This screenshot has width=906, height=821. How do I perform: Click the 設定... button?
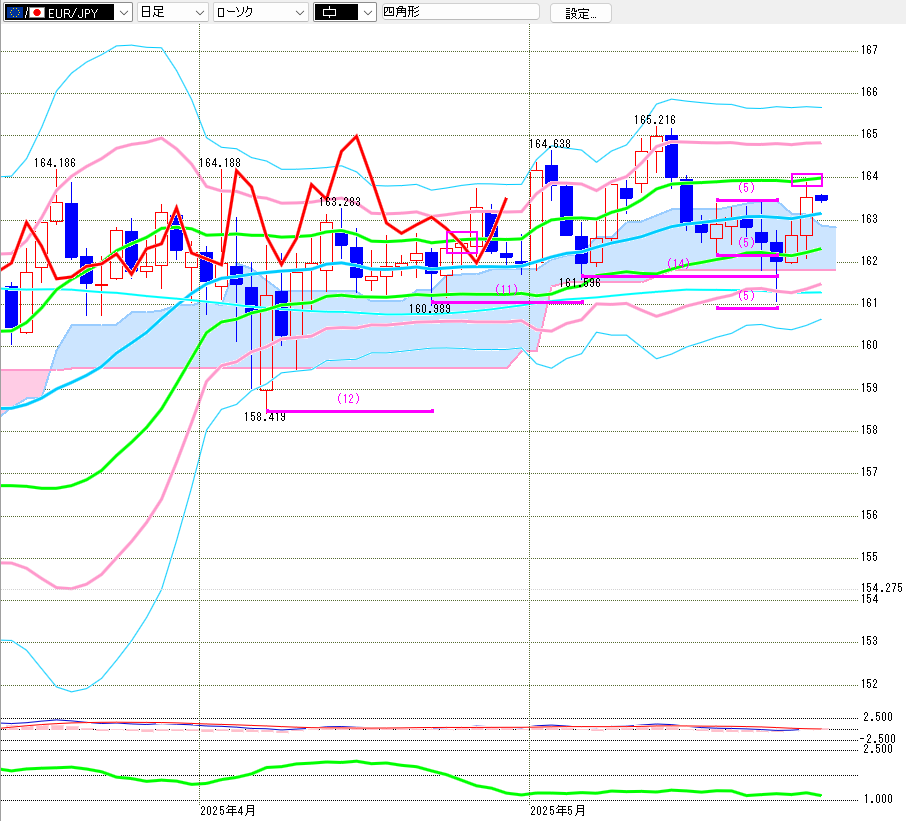581,13
